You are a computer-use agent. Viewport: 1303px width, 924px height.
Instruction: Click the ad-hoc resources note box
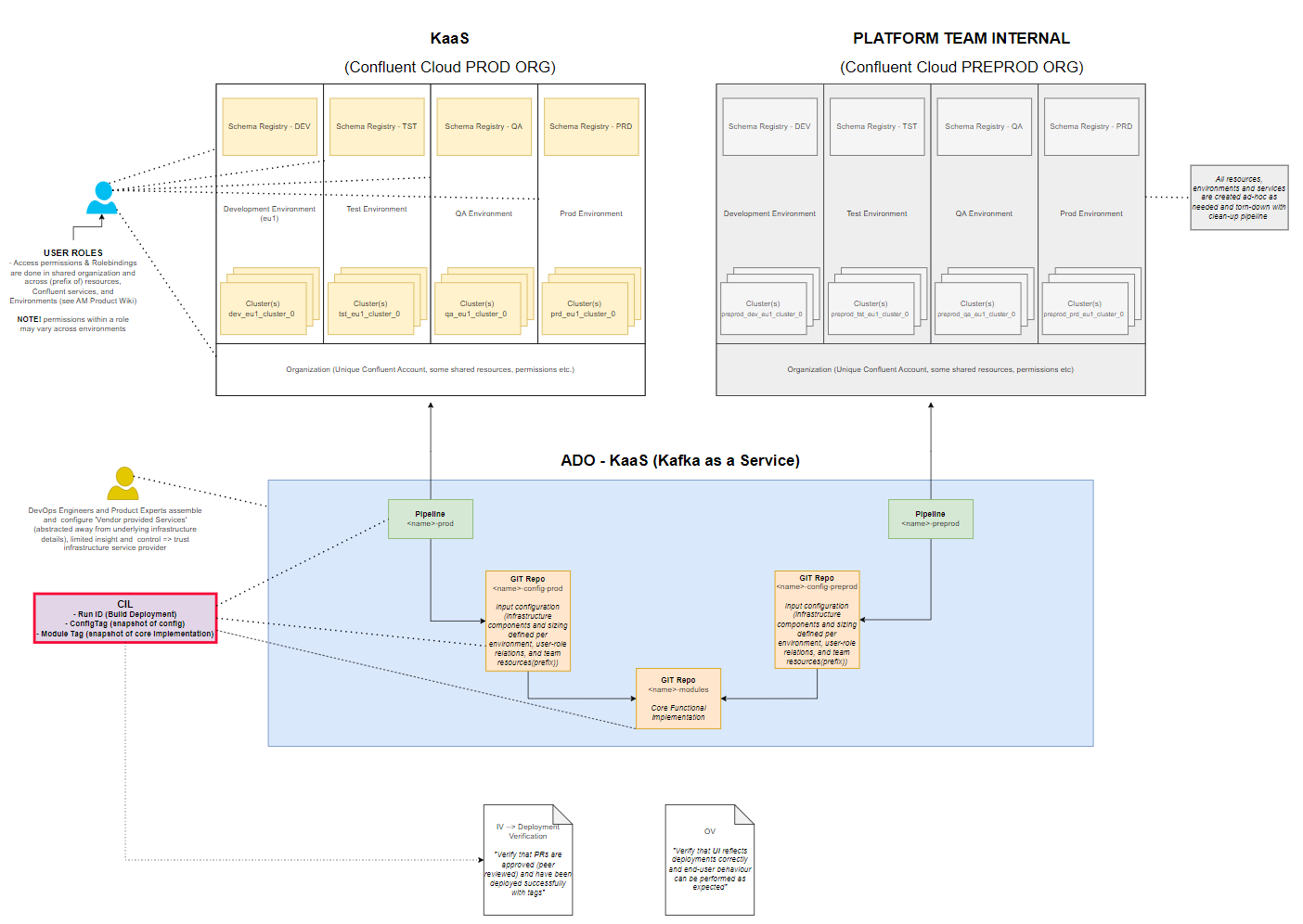coord(1239,198)
